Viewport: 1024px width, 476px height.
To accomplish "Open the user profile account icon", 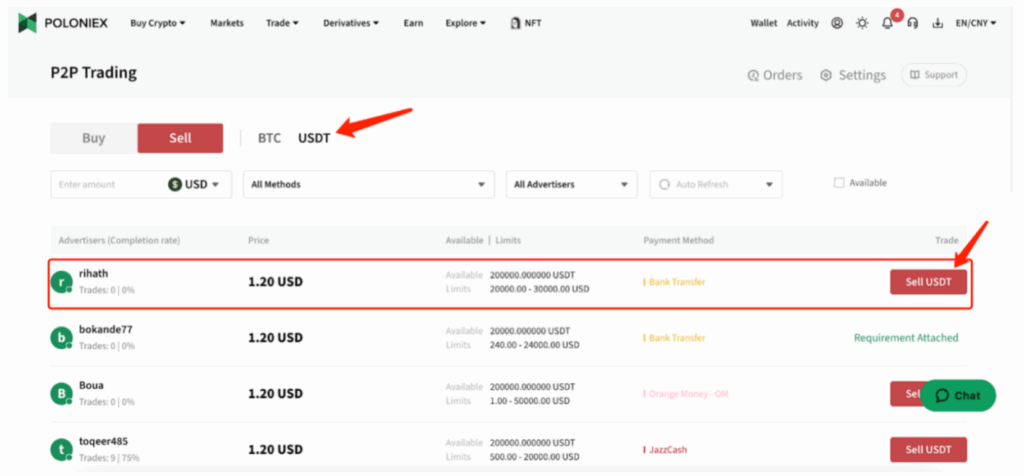I will pyautogui.click(x=837, y=23).
